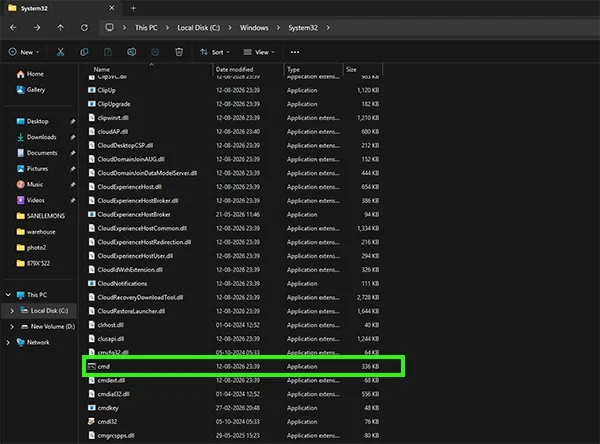Screen dimensions: 600x444
Task: Open the Sort dropdown
Action: point(215,52)
